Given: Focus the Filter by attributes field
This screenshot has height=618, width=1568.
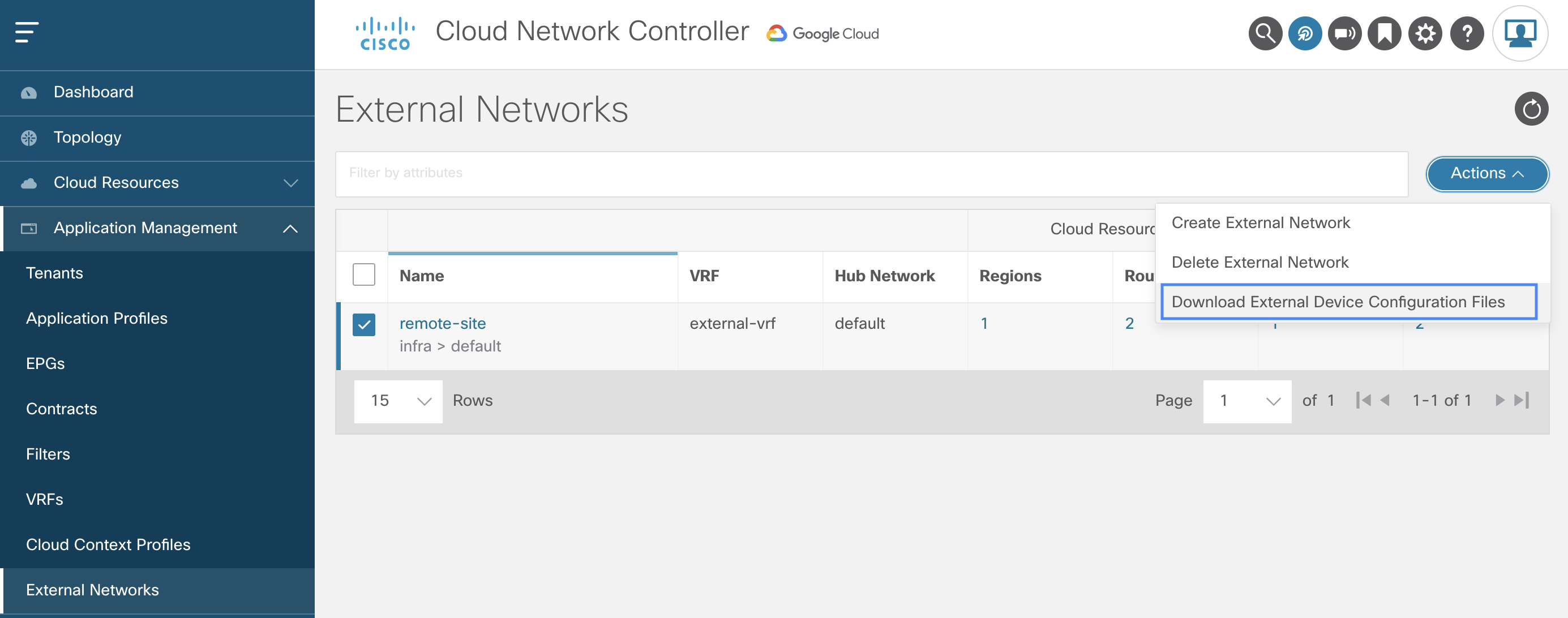Looking at the screenshot, I should pyautogui.click(x=871, y=173).
